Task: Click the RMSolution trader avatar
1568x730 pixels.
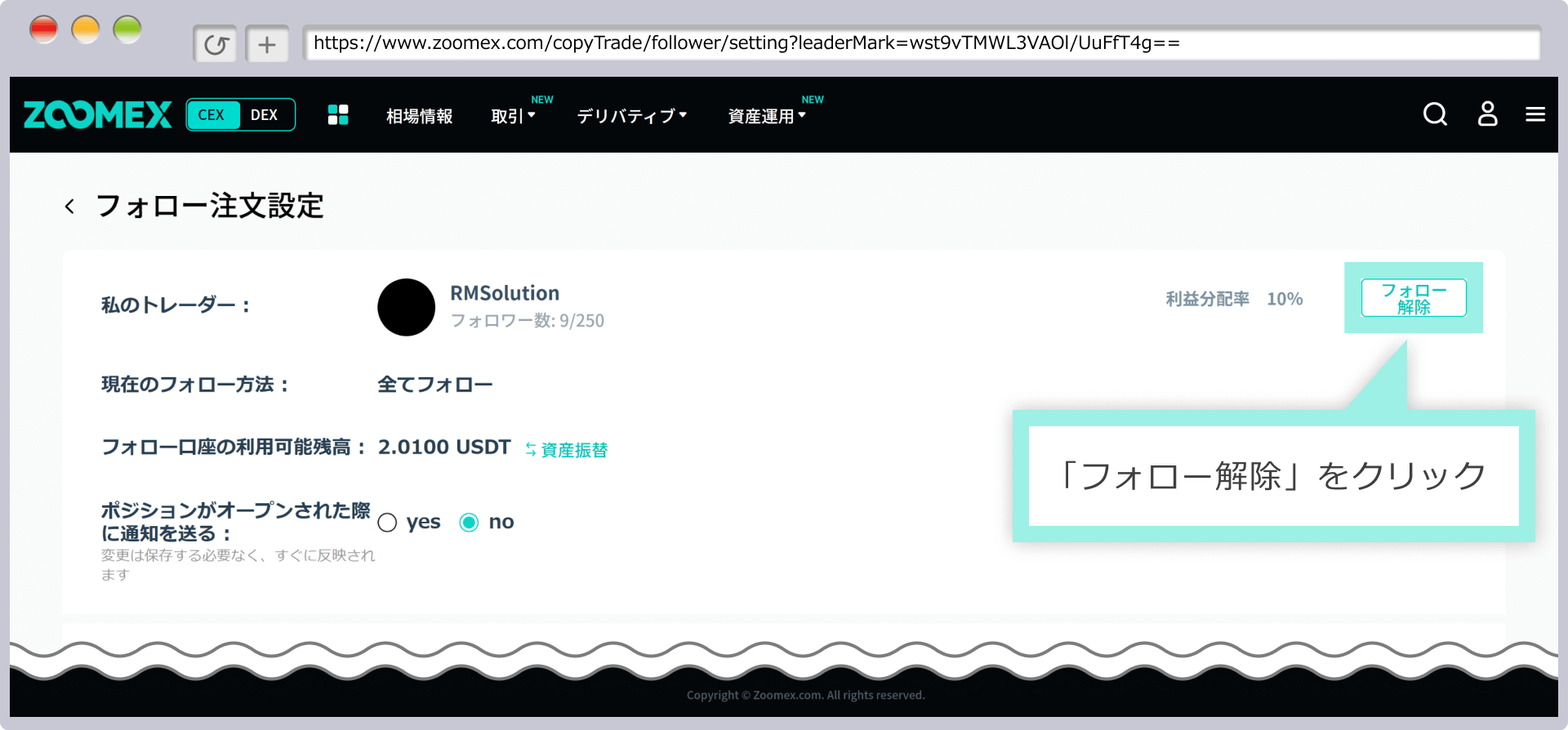Action: click(x=406, y=307)
